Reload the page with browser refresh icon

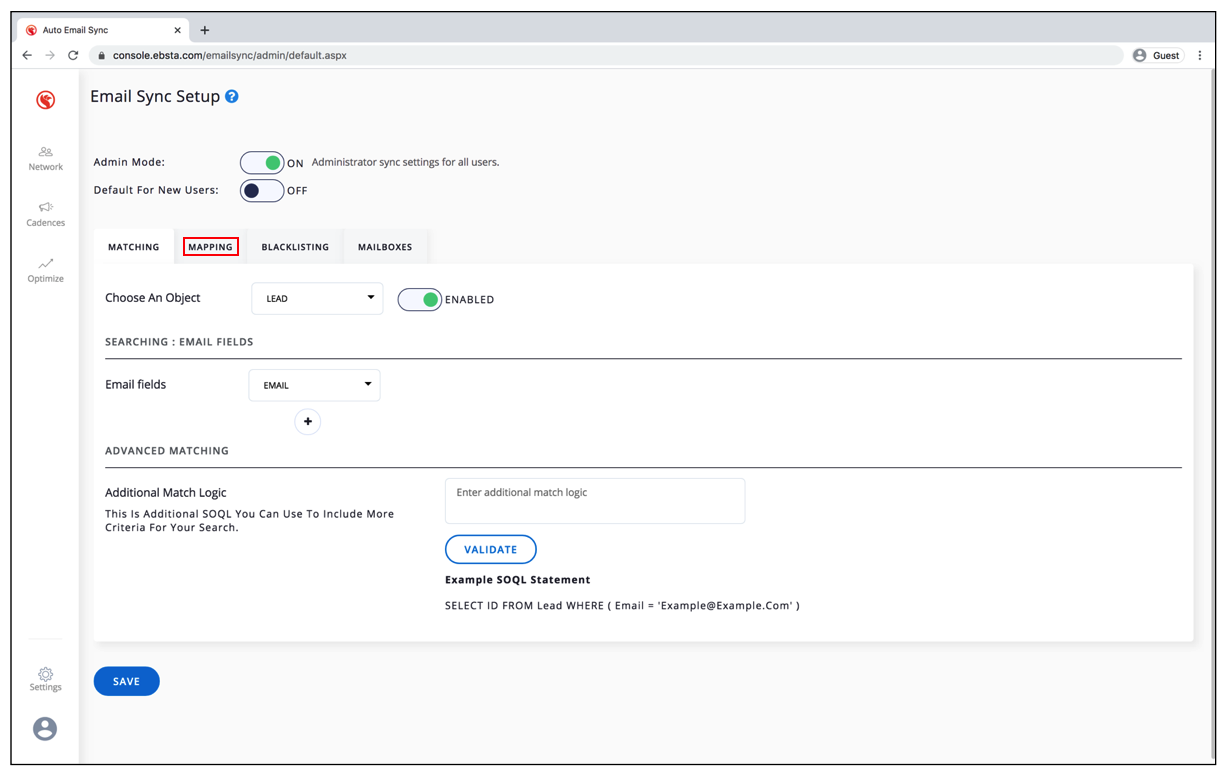tap(73, 56)
